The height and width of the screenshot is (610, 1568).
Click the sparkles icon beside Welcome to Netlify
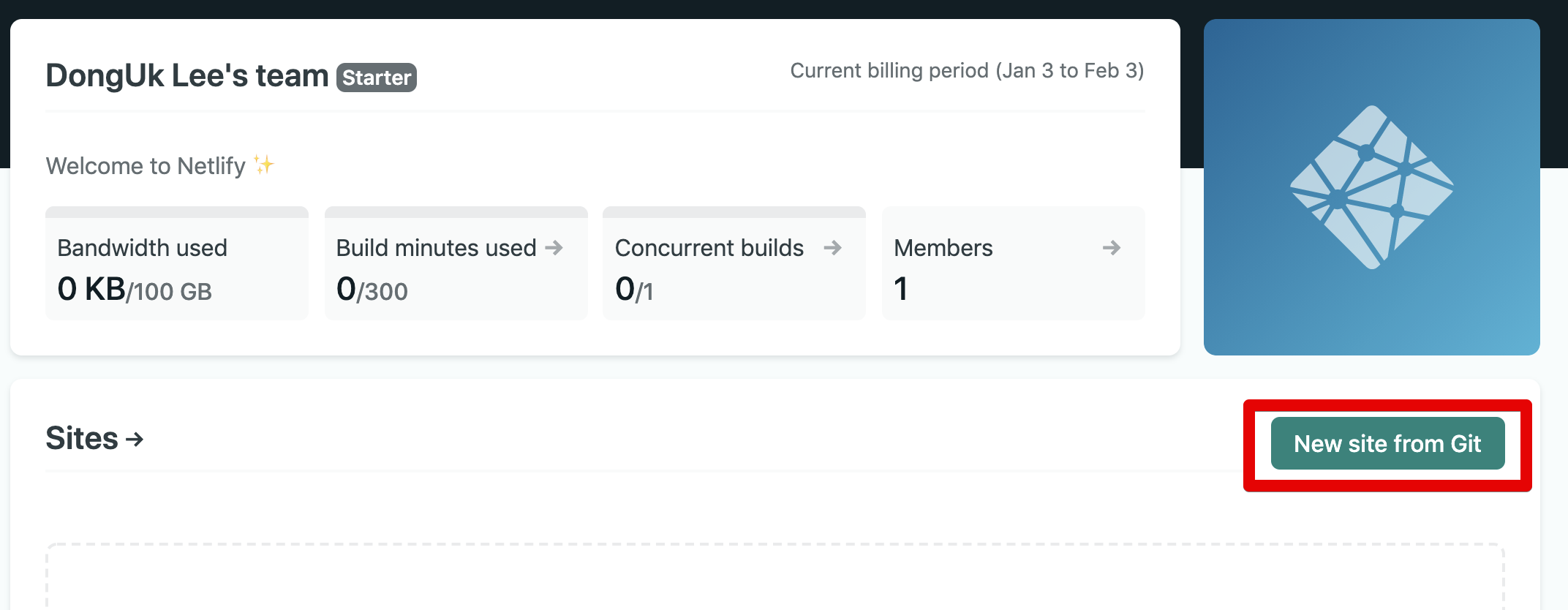coord(263,165)
